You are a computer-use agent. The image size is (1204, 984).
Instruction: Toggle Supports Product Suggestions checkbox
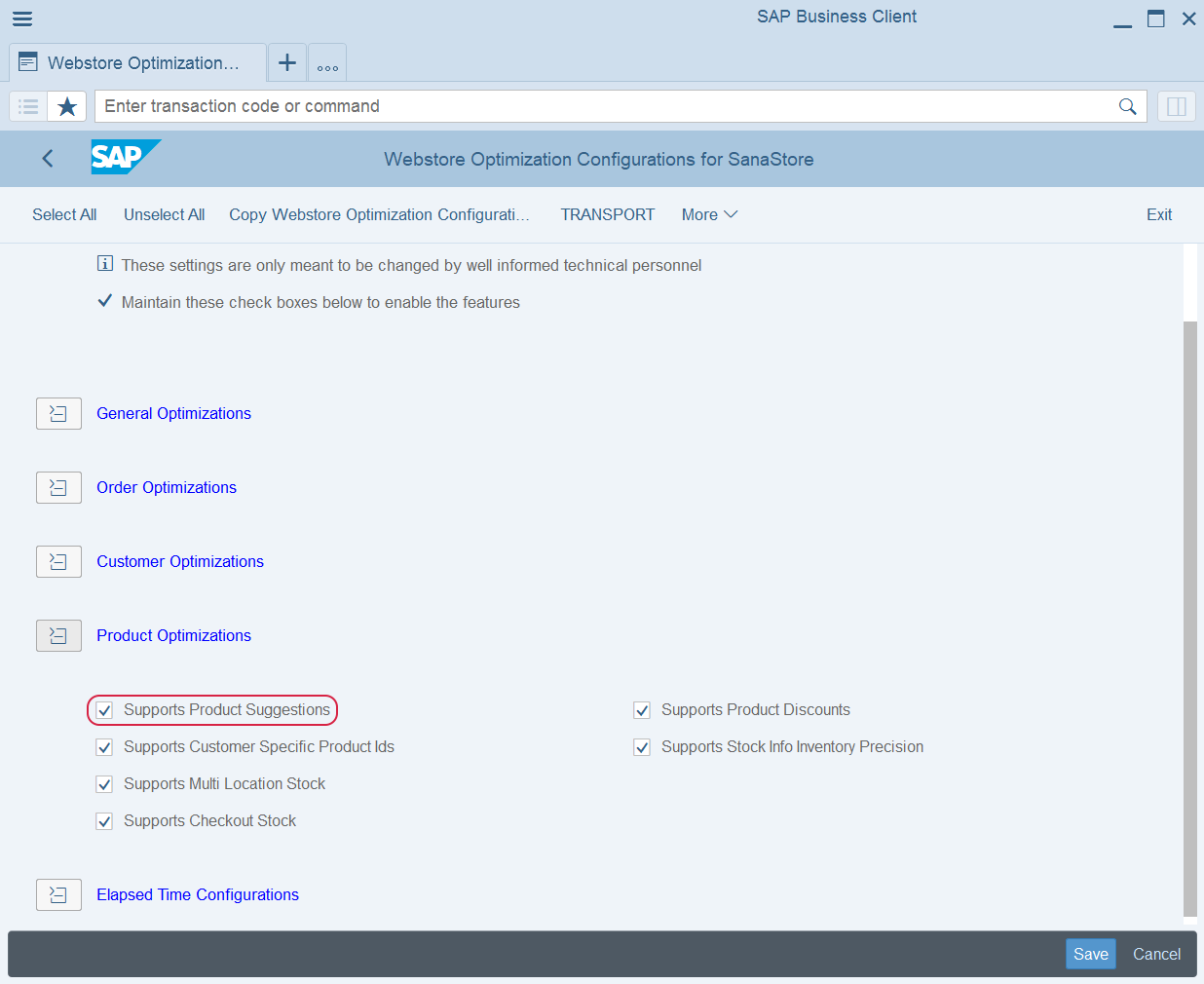pos(104,710)
